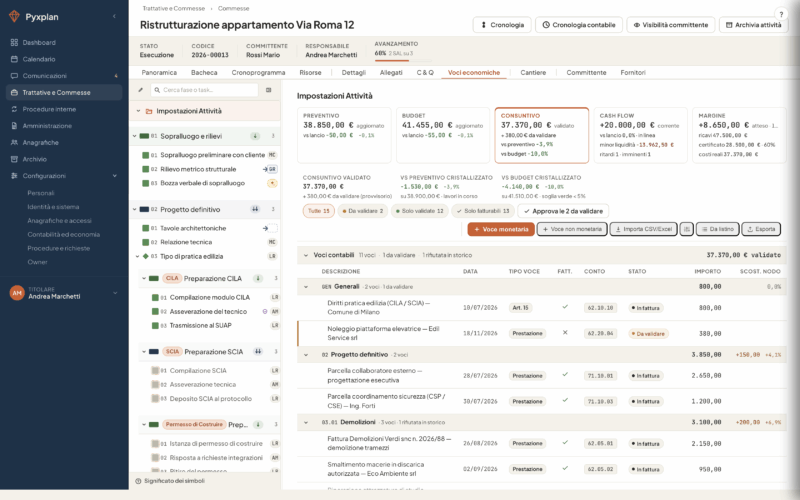Toggle the Da validare 2 filter chip

(x=362, y=211)
